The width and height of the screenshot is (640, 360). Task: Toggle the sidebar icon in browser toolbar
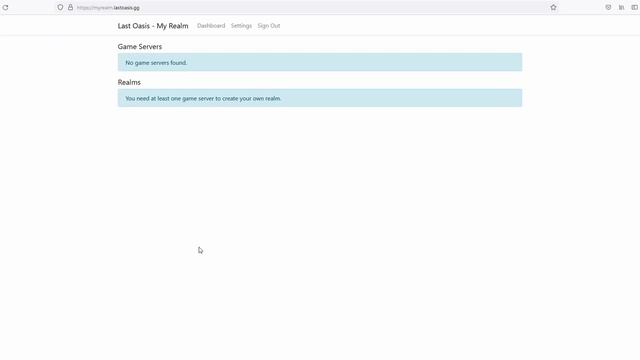pyautogui.click(x=635, y=7)
